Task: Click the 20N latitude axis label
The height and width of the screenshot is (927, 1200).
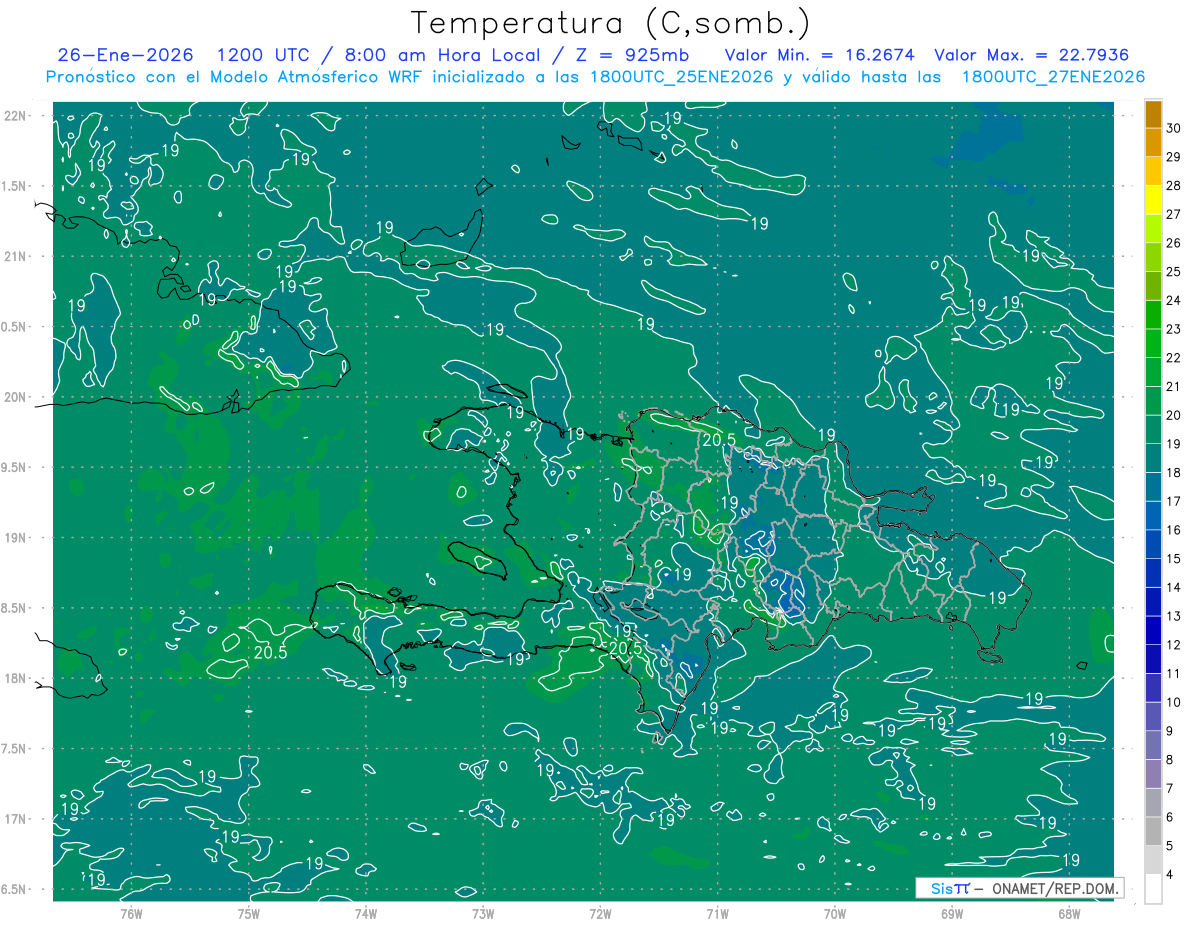Action: tap(15, 397)
